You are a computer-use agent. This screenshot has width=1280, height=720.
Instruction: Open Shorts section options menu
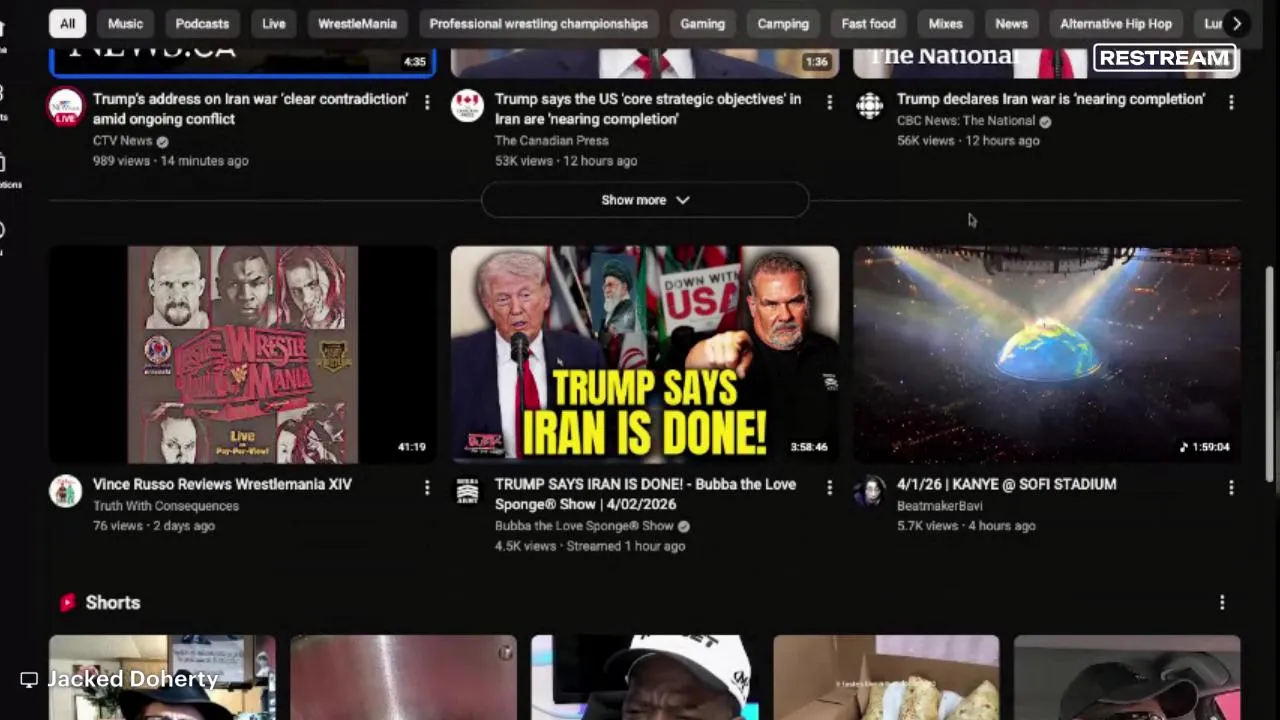1222,602
